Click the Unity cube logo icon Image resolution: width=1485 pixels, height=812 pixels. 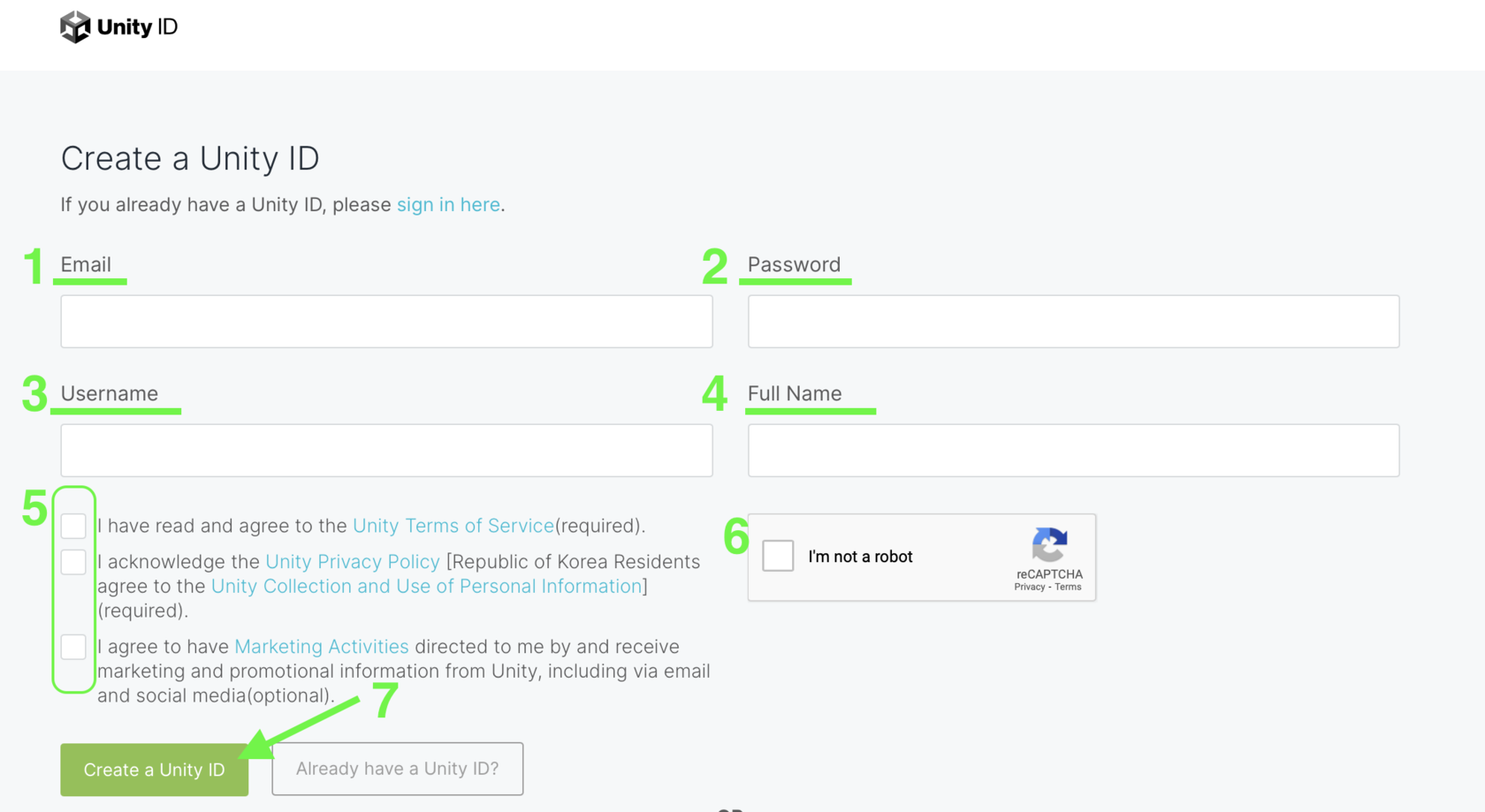click(x=75, y=27)
